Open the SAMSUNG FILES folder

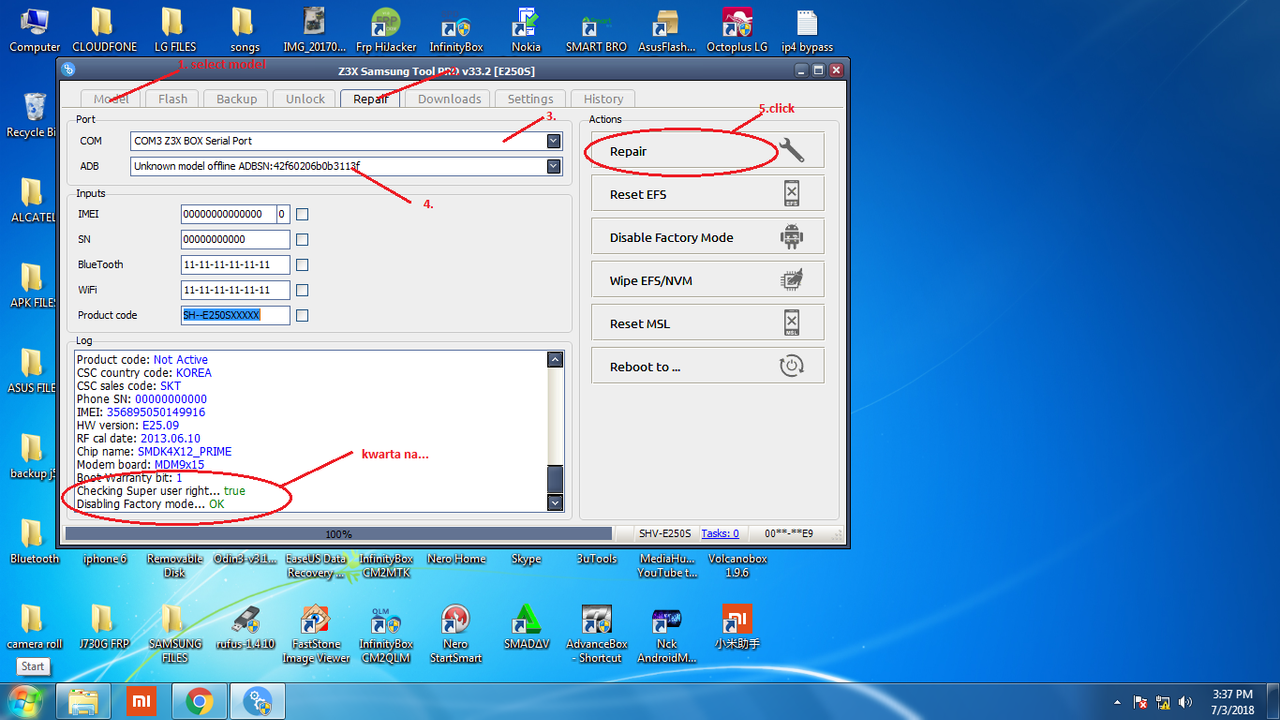(x=175, y=634)
